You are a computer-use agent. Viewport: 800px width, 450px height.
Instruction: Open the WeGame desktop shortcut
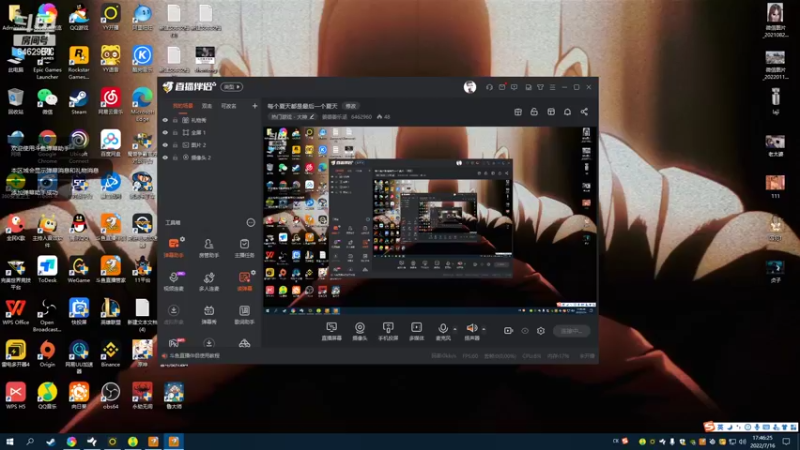(79, 269)
